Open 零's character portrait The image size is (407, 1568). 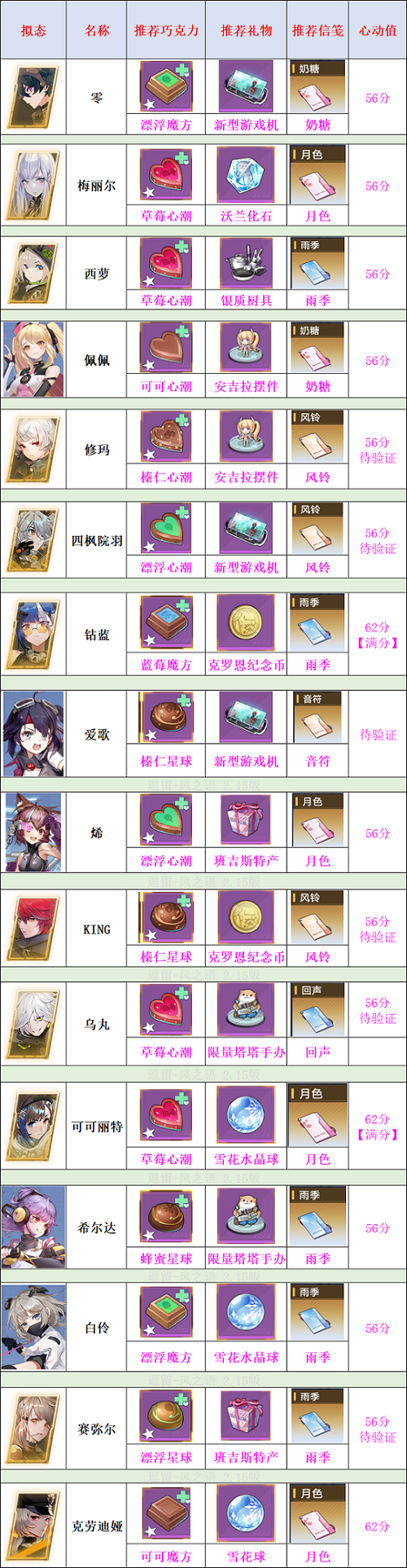33,97
